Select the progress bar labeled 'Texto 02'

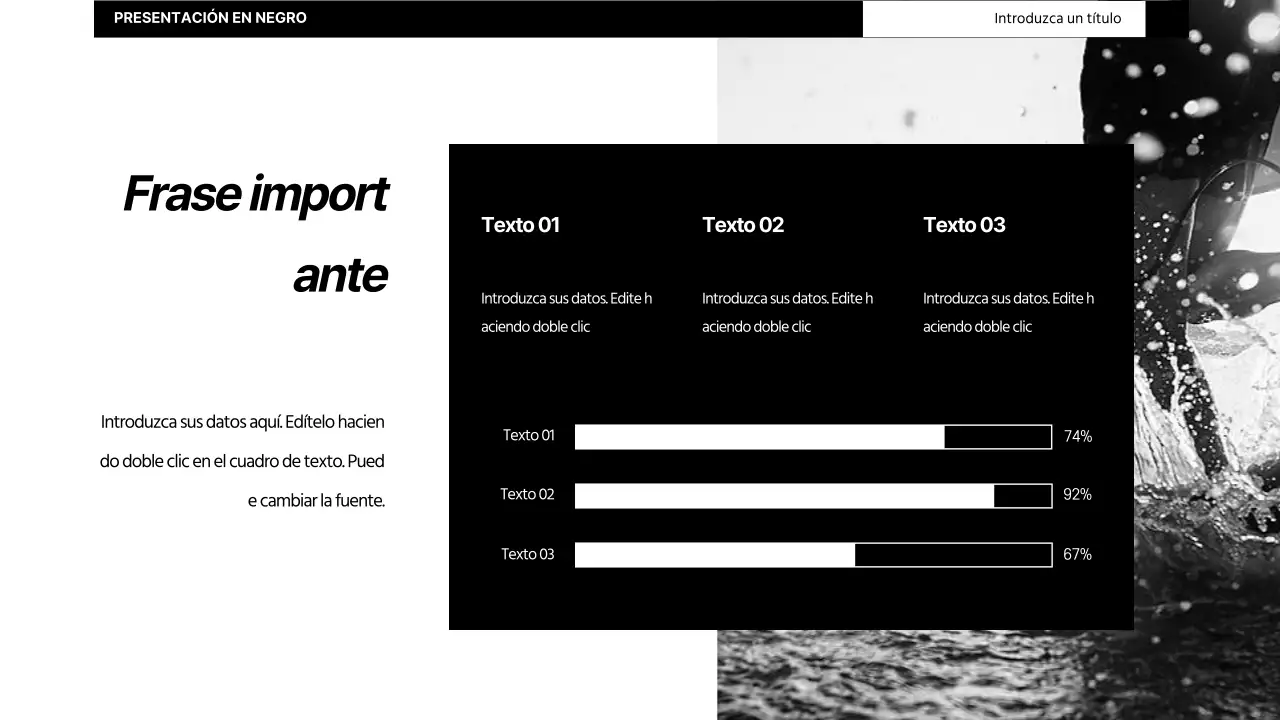point(813,495)
